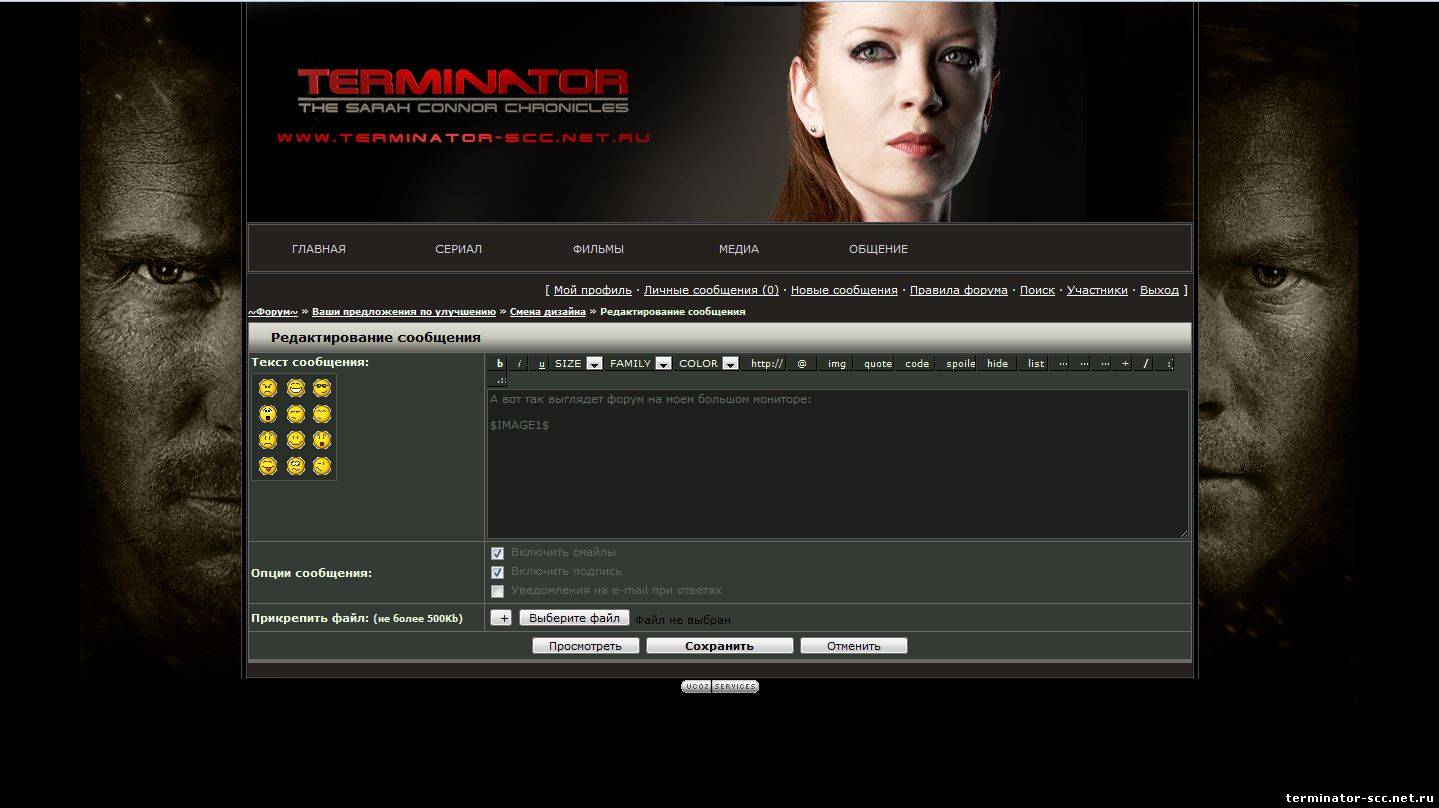Open the СЕРИАЛ menu item
Image resolution: width=1439 pixels, height=808 pixels.
[458, 249]
